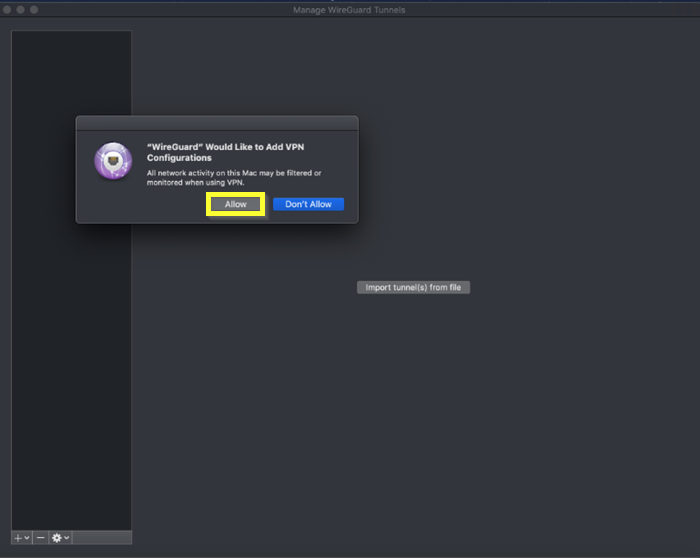
Task: Click the WireGuard VPN dialog icon
Action: 113,161
